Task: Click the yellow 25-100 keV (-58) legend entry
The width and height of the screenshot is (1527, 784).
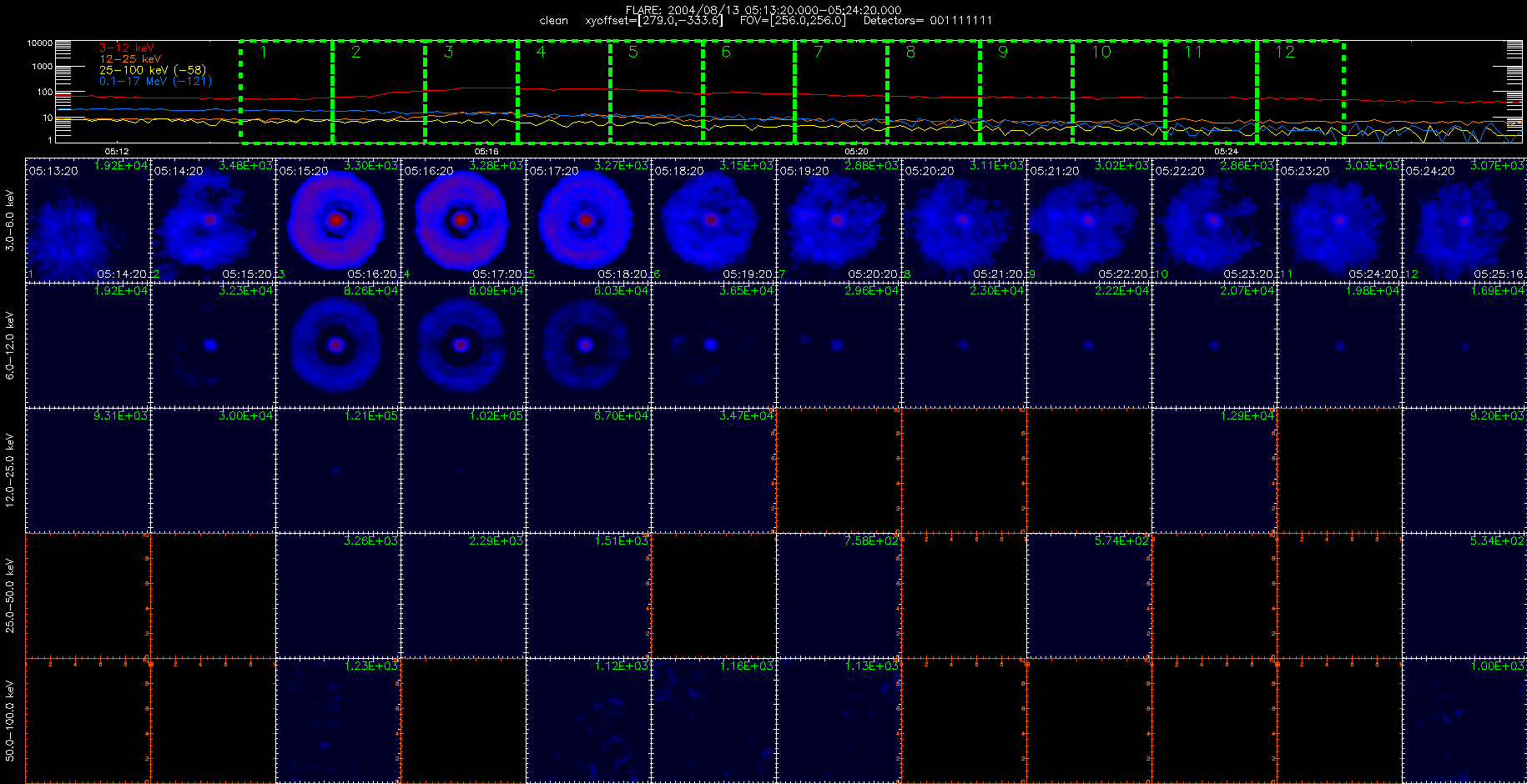Action: click(x=153, y=70)
